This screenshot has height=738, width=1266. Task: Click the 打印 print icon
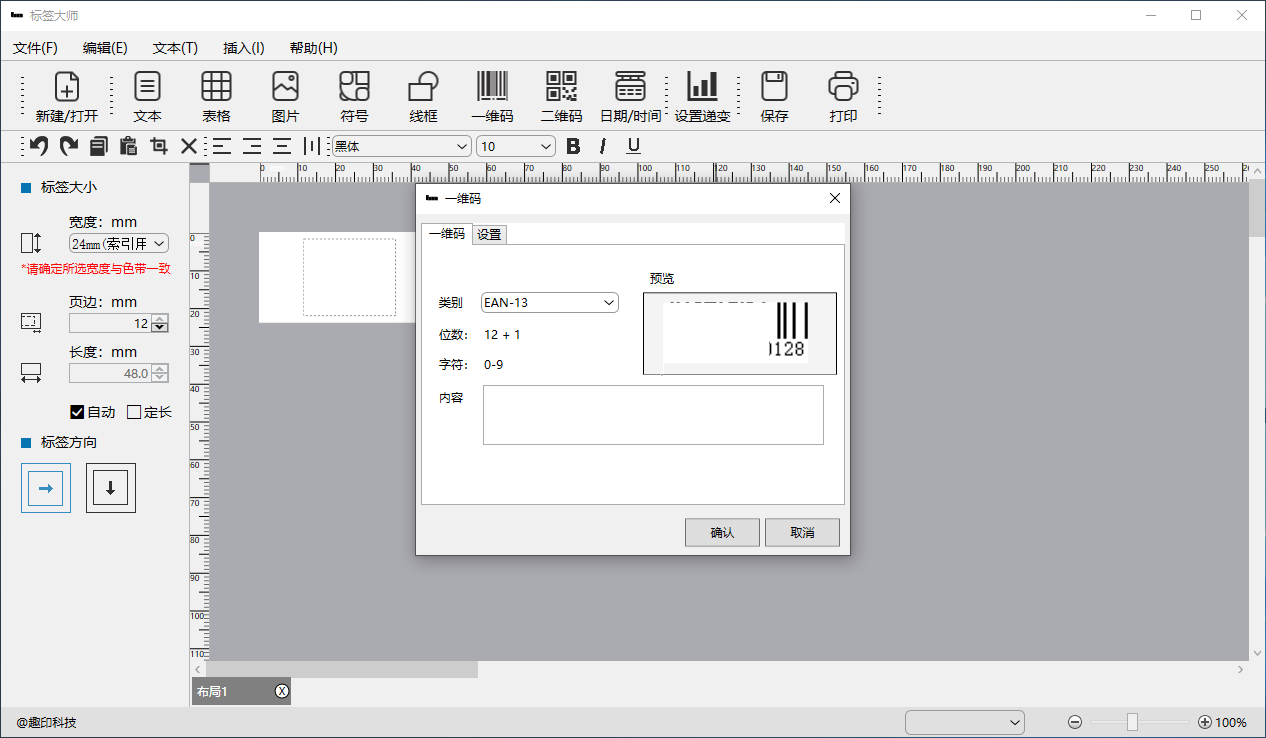point(843,97)
